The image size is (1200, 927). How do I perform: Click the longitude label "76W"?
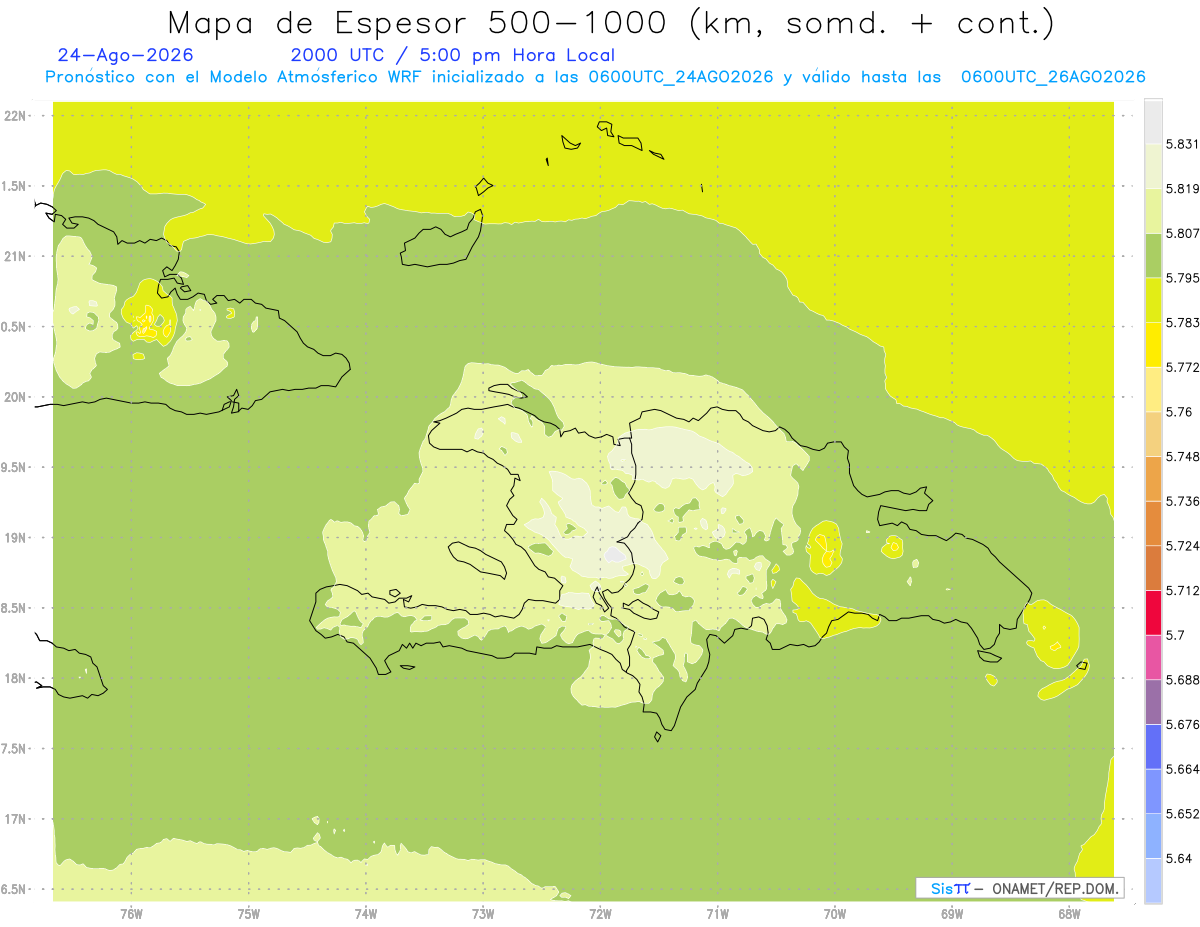(131, 913)
